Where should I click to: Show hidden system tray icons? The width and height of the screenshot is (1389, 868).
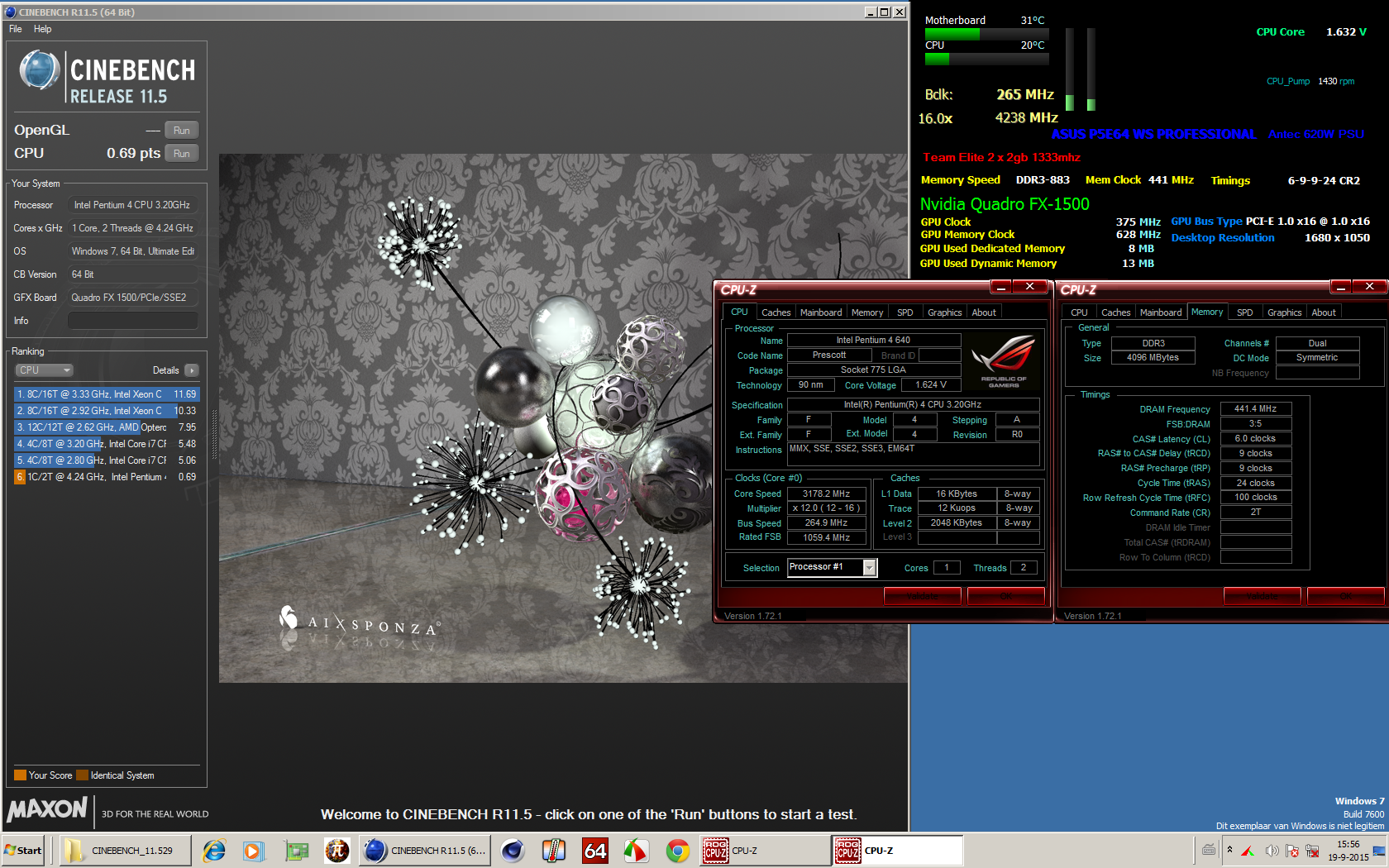point(1229,850)
